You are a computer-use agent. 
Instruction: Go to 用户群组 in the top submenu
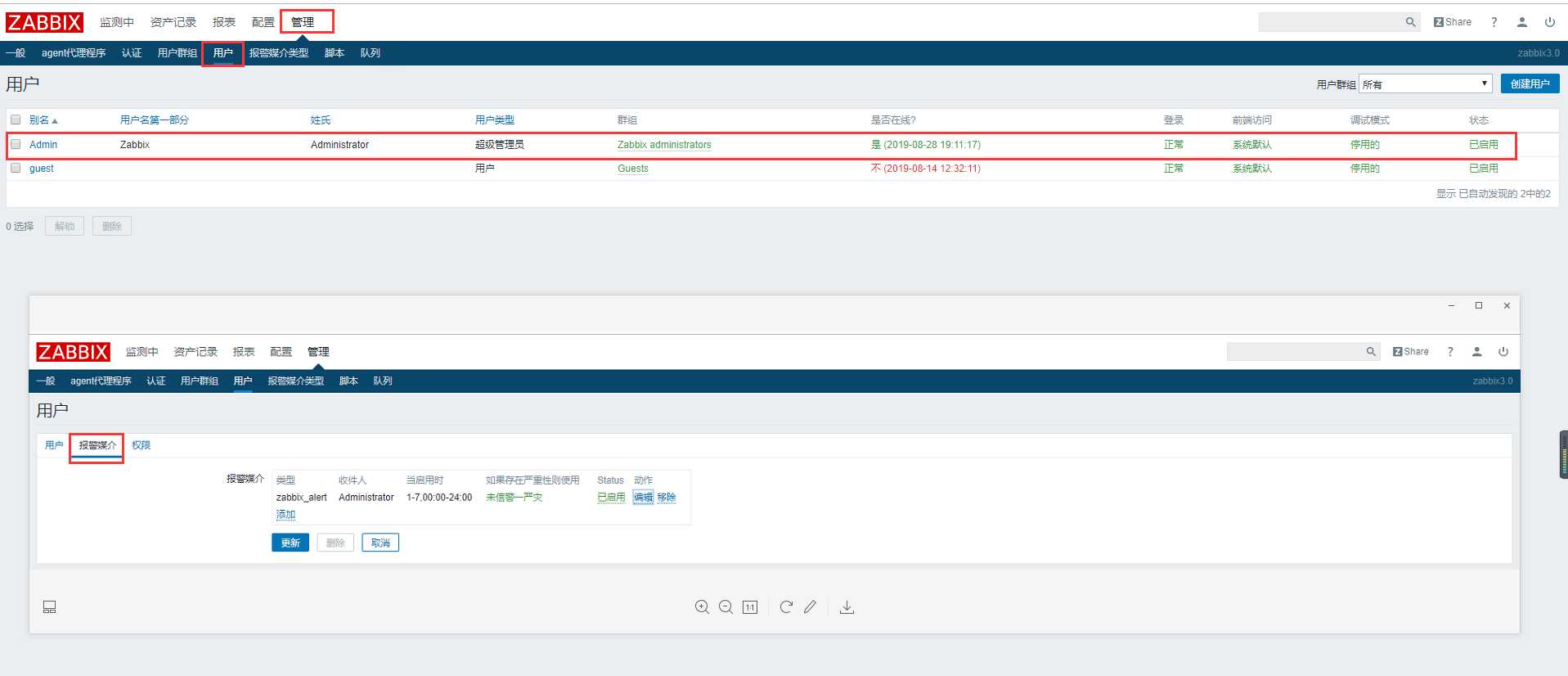[177, 53]
